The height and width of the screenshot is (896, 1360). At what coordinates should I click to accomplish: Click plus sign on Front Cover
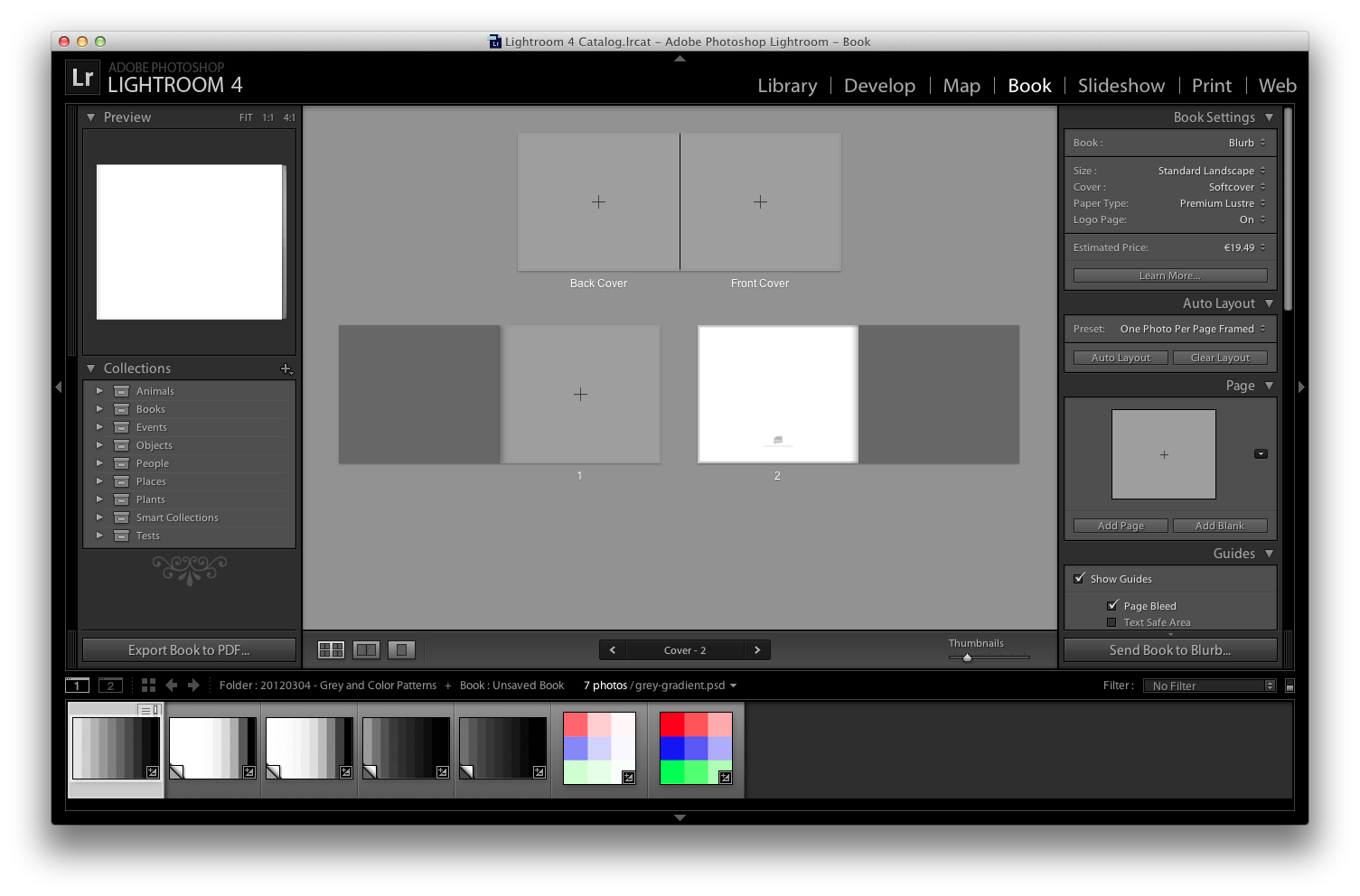click(x=760, y=202)
